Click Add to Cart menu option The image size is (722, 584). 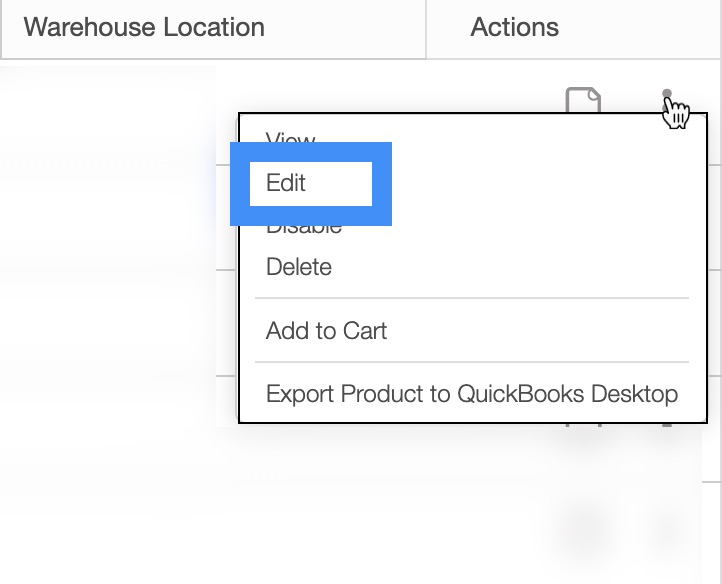point(326,331)
